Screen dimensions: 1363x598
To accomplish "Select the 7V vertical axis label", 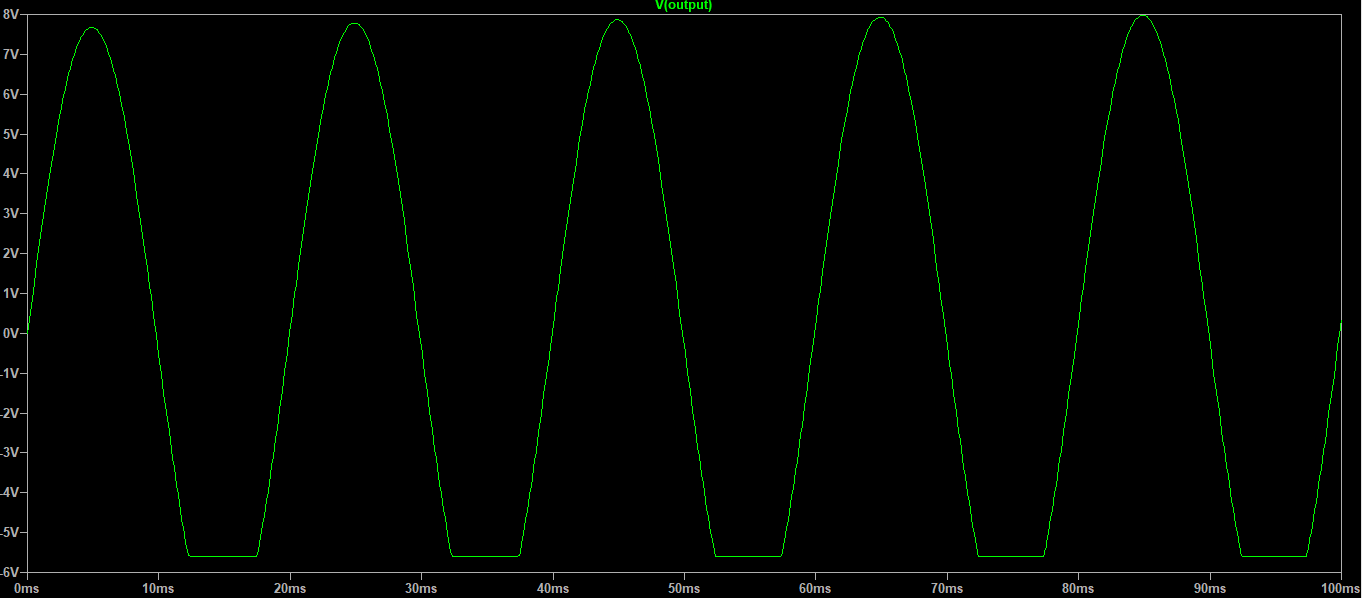I will pos(11,54).
